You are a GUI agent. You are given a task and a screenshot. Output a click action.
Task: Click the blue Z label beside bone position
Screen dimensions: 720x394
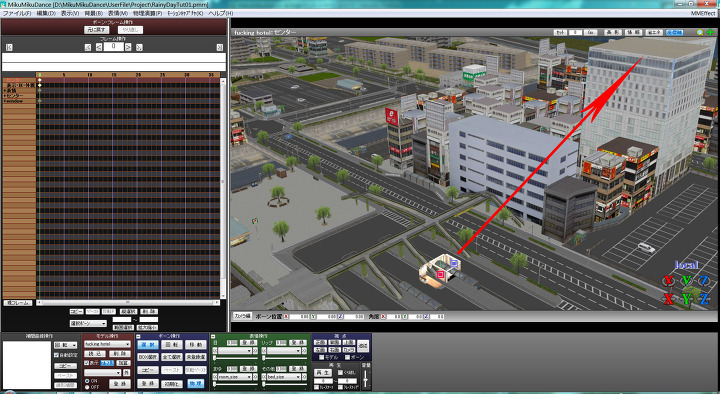click(x=341, y=316)
